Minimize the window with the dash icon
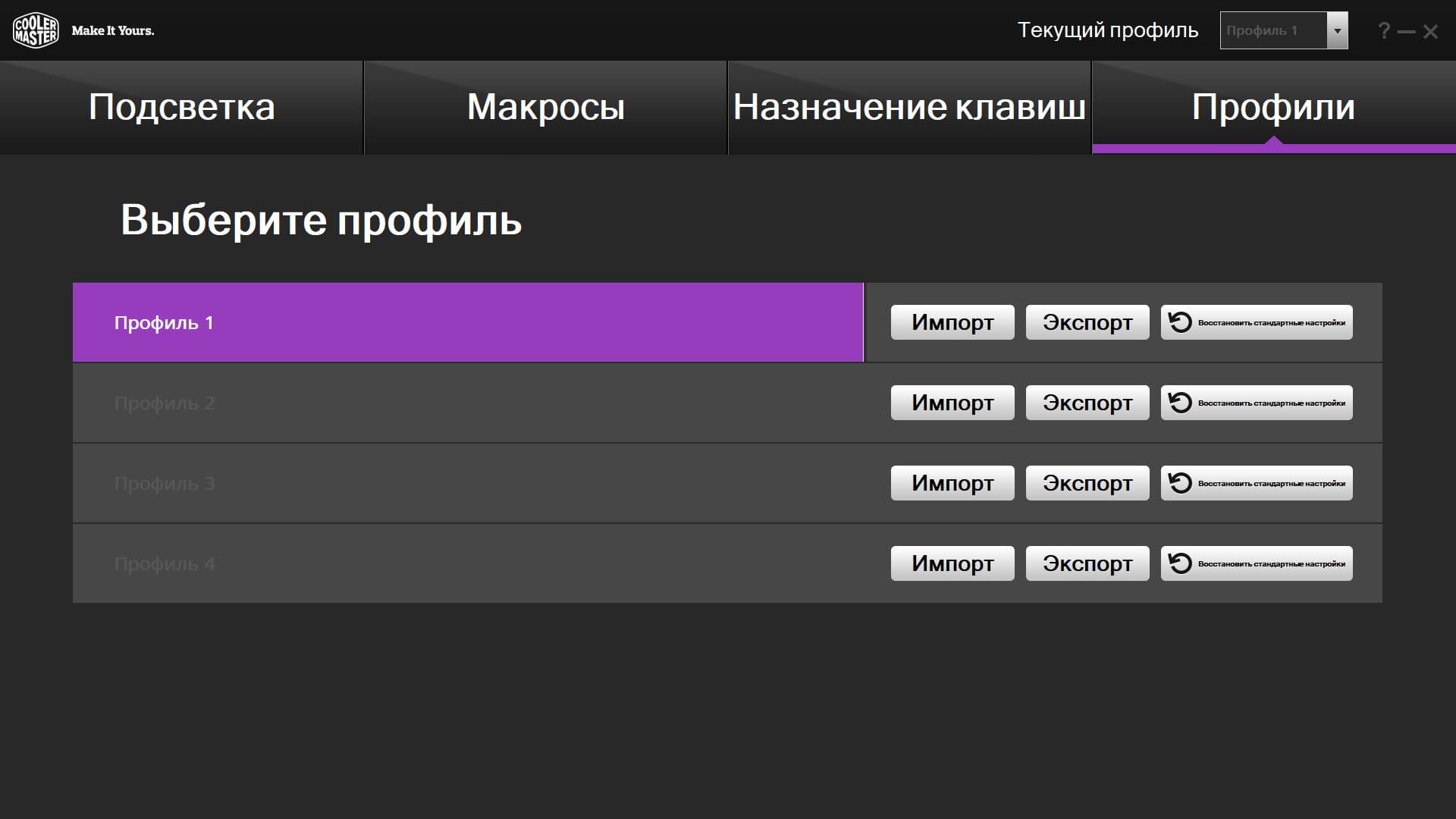1456x819 pixels. (x=1406, y=32)
